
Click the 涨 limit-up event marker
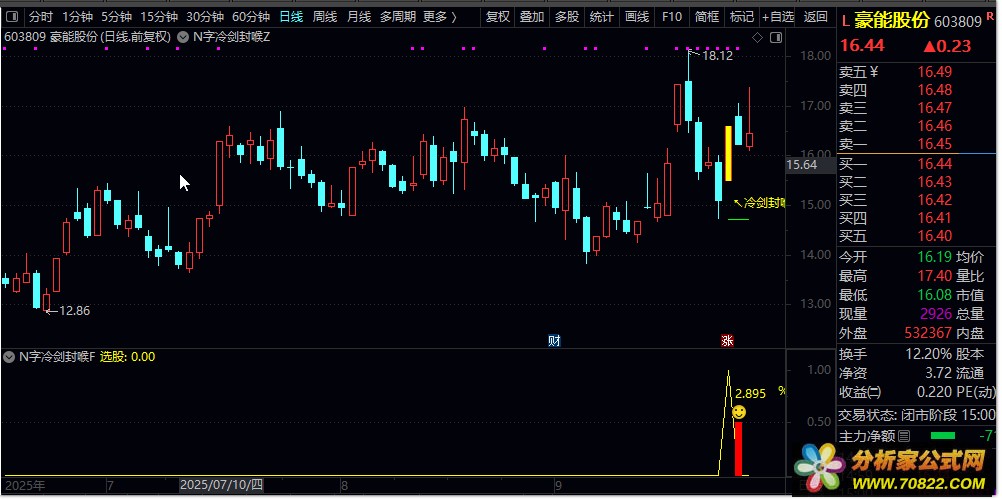(x=727, y=341)
